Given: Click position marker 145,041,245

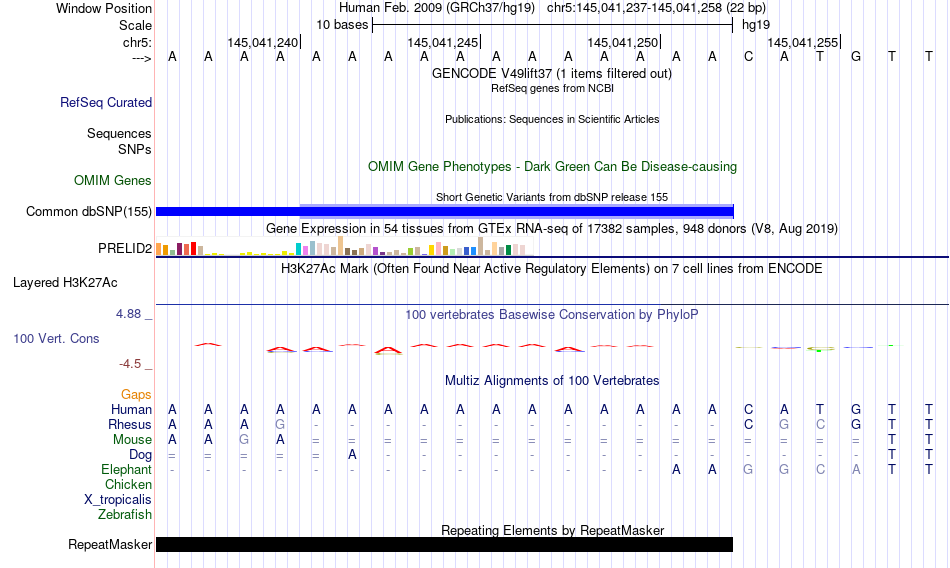Looking at the screenshot, I should pos(444,42).
